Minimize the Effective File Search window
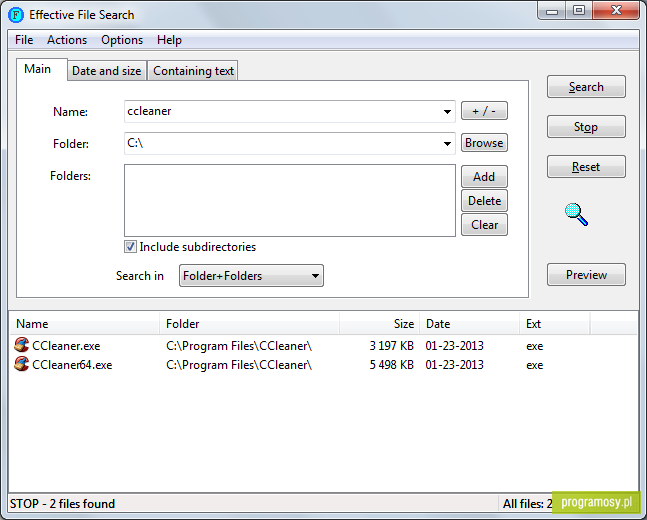Screen dimensions: 647x520 pos(552,11)
